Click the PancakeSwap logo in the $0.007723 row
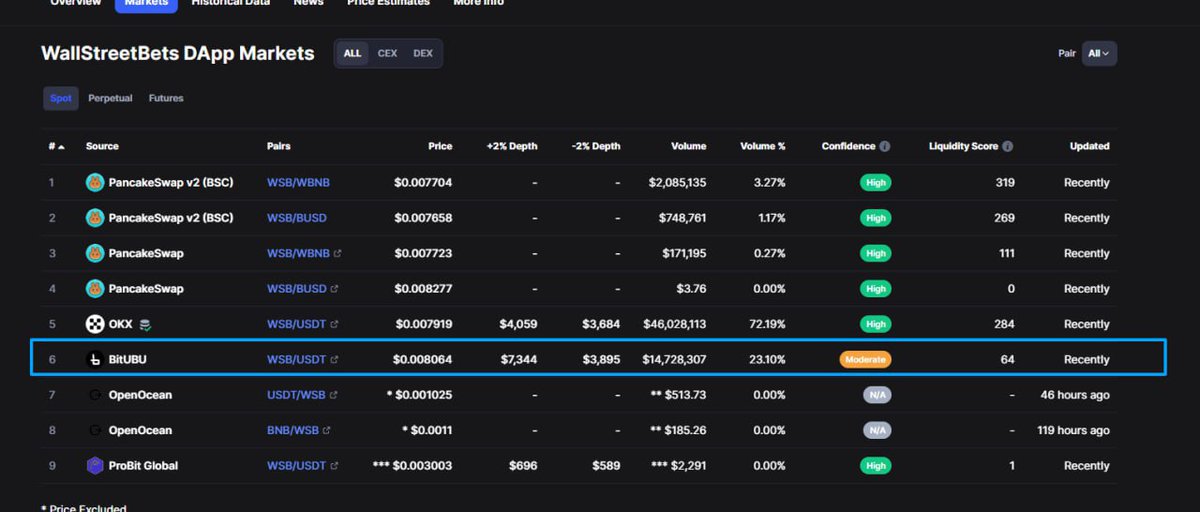 tap(95, 253)
